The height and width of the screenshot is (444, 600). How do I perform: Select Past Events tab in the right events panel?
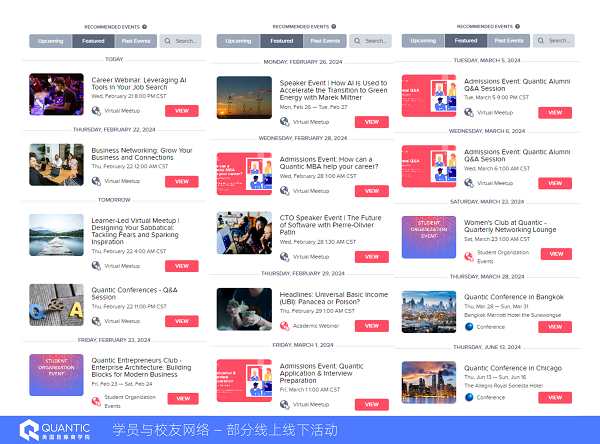tap(509, 41)
